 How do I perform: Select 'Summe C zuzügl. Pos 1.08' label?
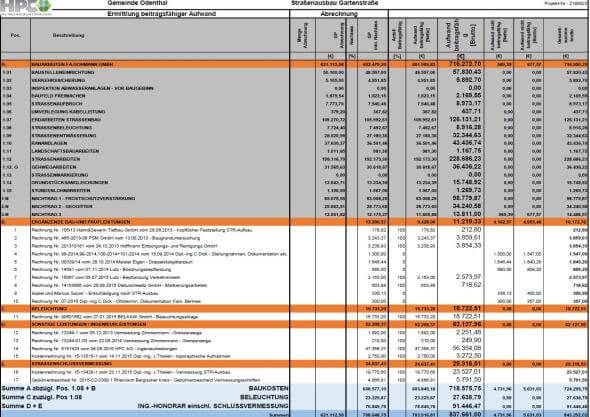42,397
